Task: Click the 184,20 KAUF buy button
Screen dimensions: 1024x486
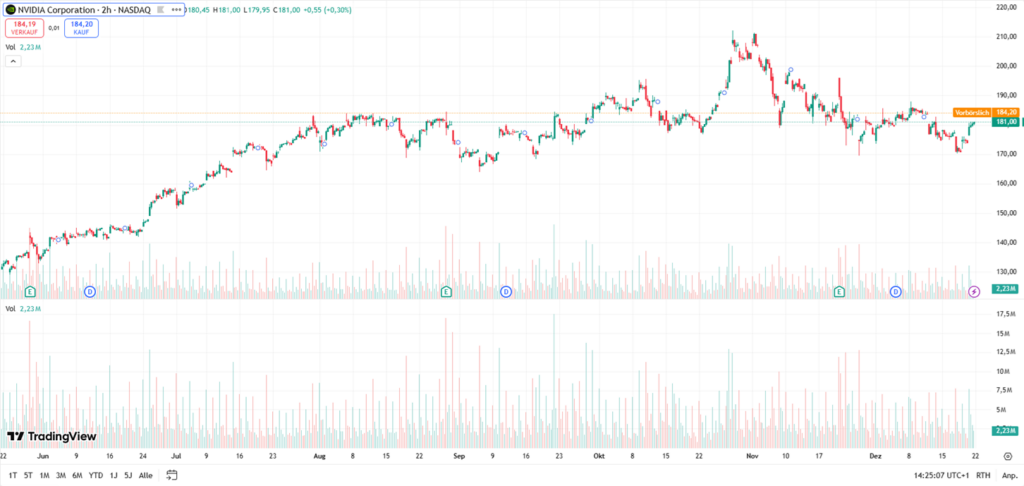Action: pyautogui.click(x=82, y=27)
